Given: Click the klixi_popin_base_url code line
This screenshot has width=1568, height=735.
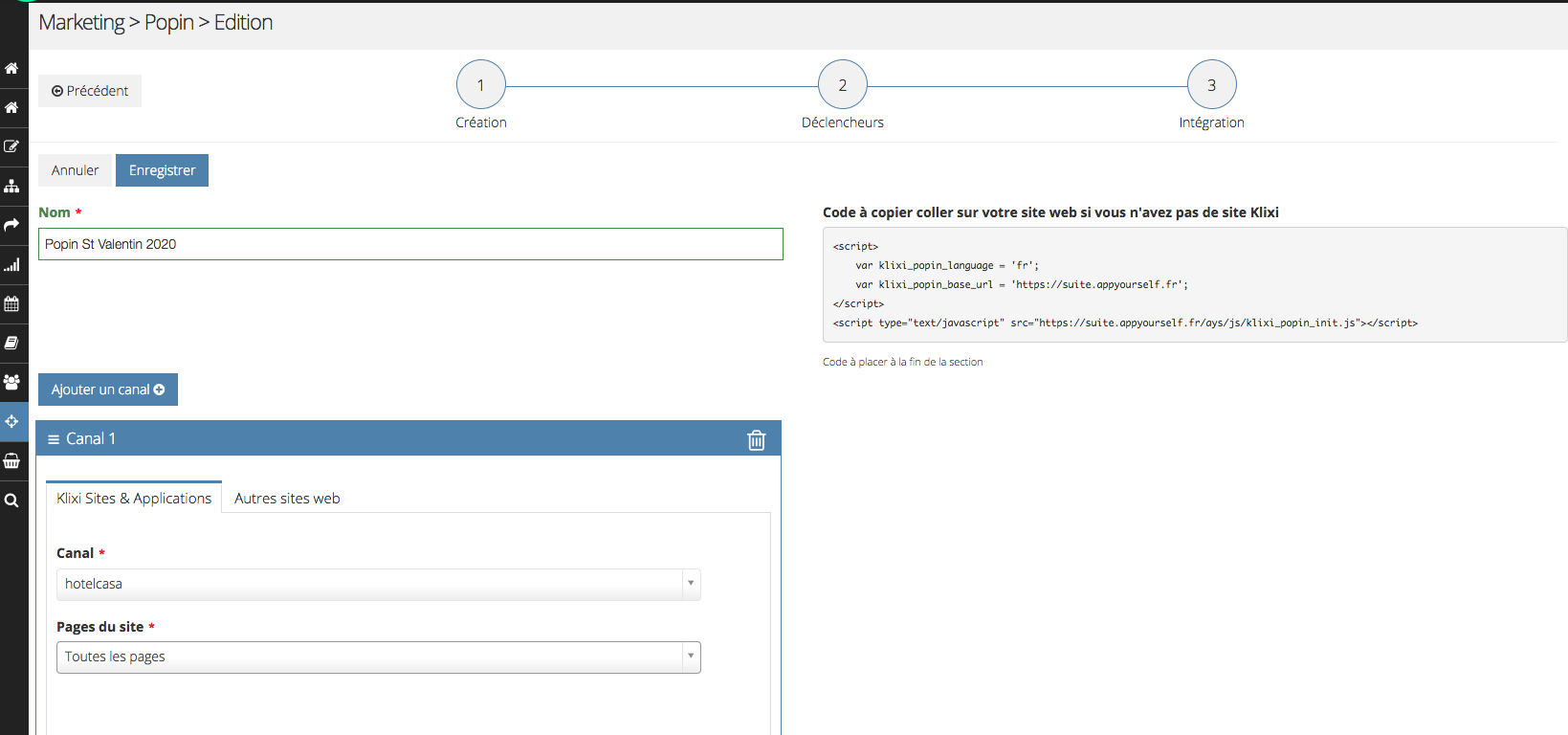Looking at the screenshot, I should pos(1021,284).
